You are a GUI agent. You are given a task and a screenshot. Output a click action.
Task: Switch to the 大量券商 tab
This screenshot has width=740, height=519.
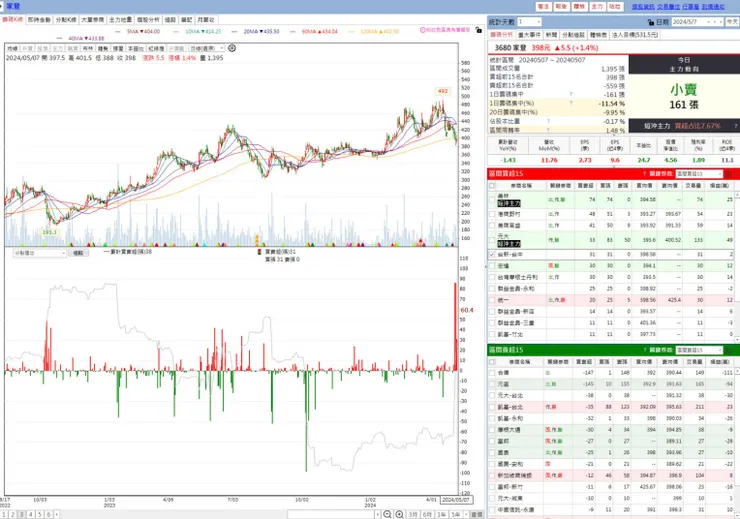point(92,20)
